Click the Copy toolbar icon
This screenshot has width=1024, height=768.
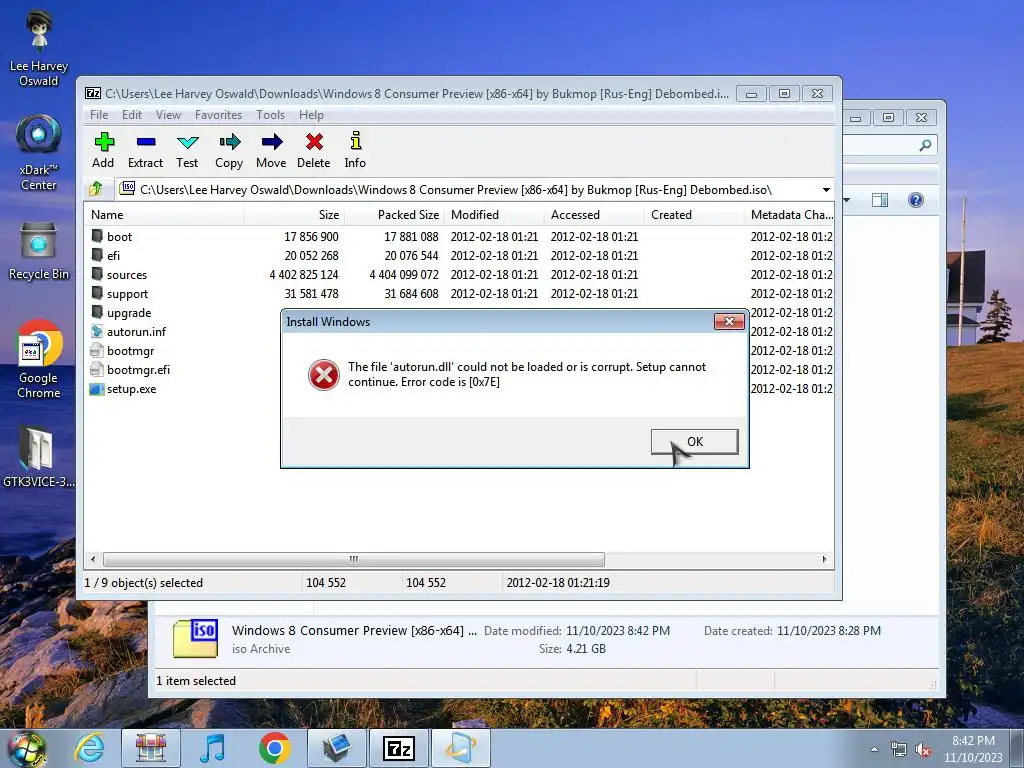(230, 142)
